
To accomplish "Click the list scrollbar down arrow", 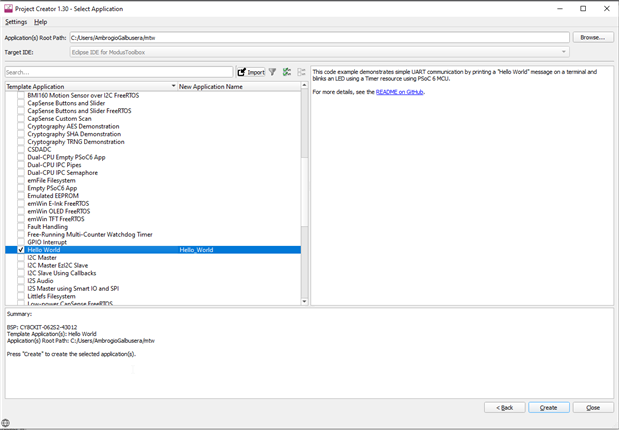I will 304,302.
